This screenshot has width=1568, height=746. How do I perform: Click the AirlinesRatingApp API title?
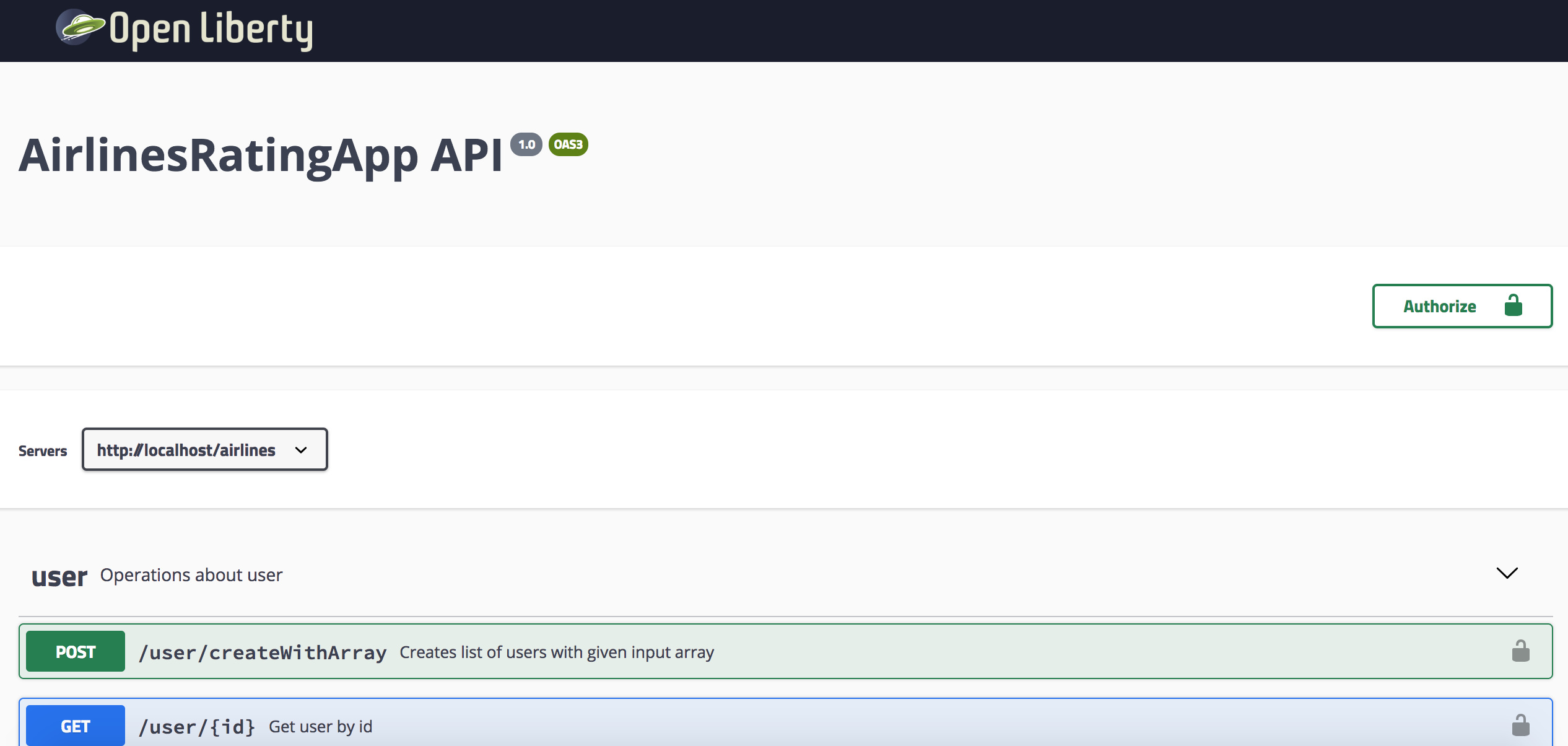(x=260, y=155)
